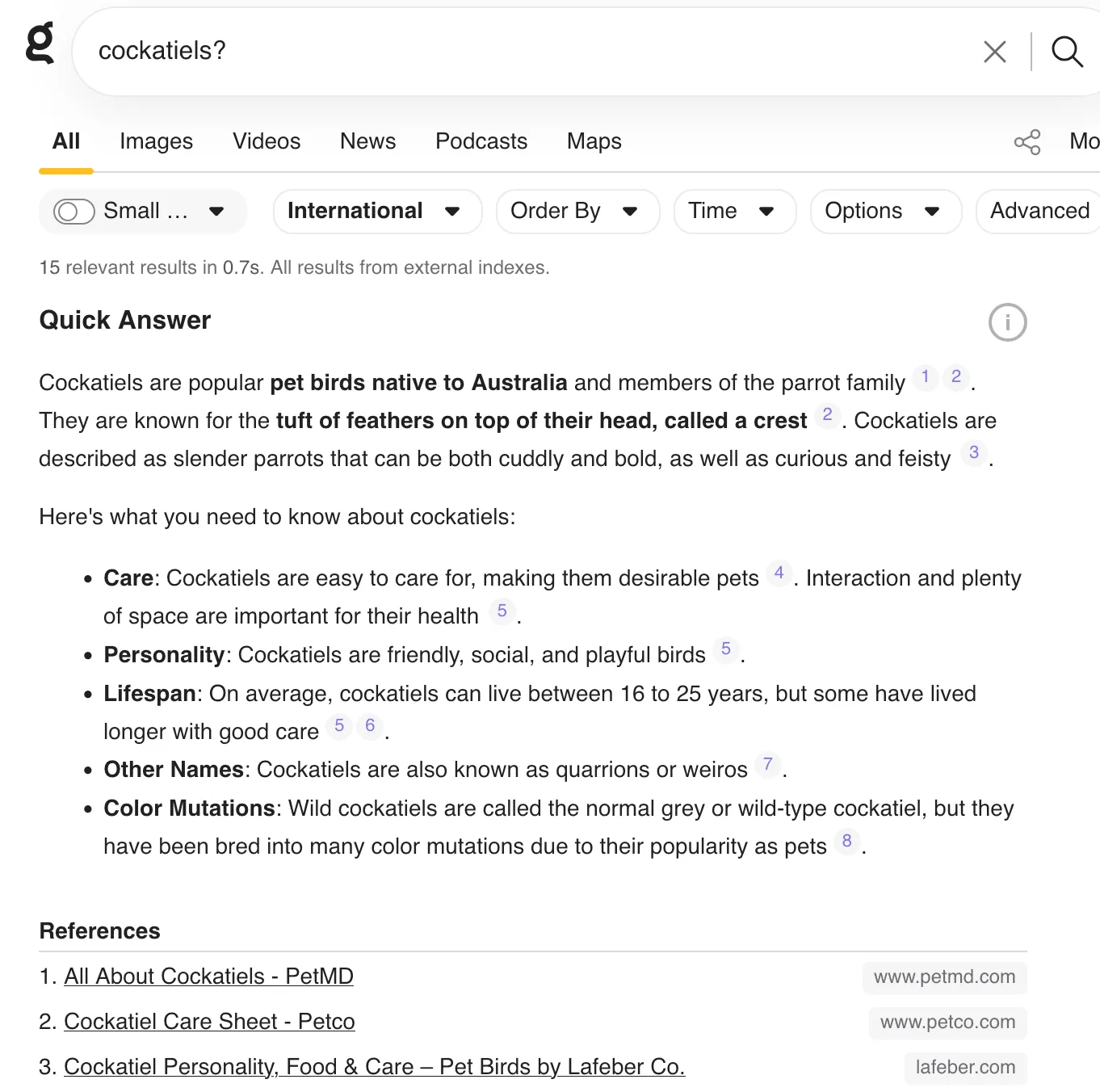
Task: Click the share icon
Action: point(1027,142)
